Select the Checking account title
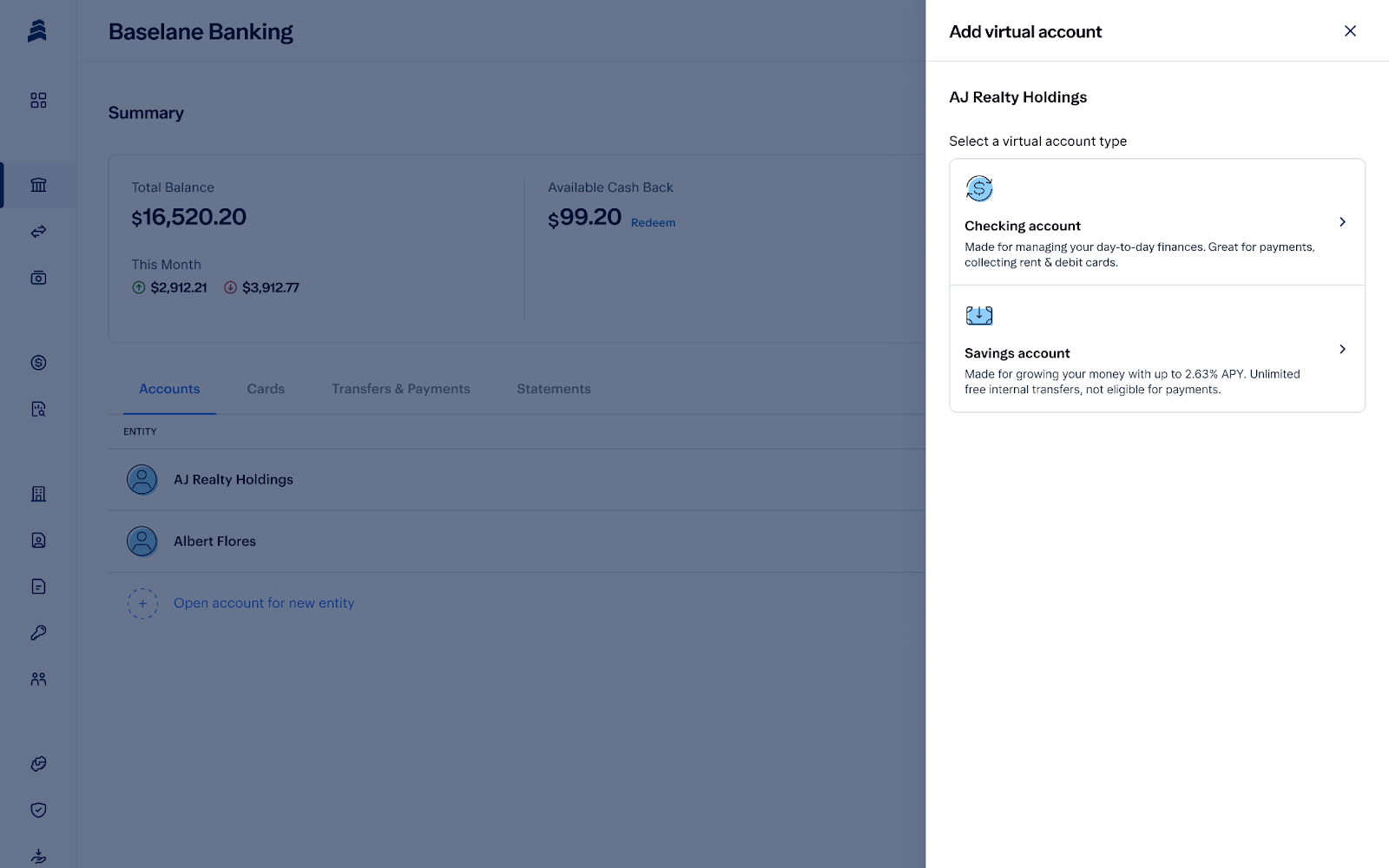This screenshot has width=1389, height=868. pos(1023,226)
